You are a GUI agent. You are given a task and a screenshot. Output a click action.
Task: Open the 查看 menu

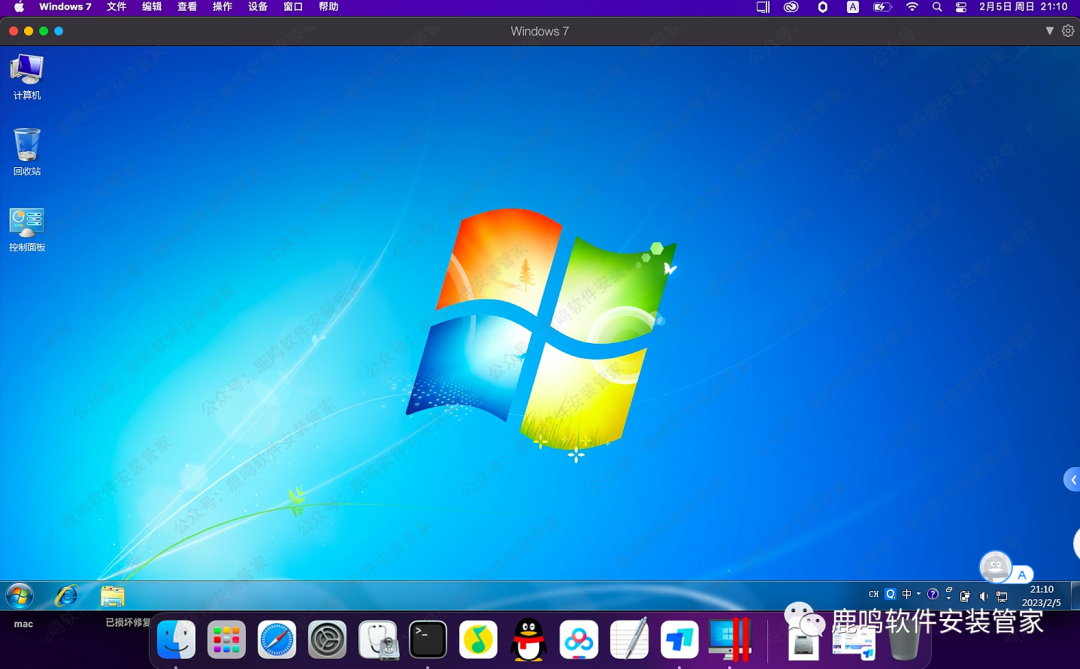pyautogui.click(x=187, y=7)
